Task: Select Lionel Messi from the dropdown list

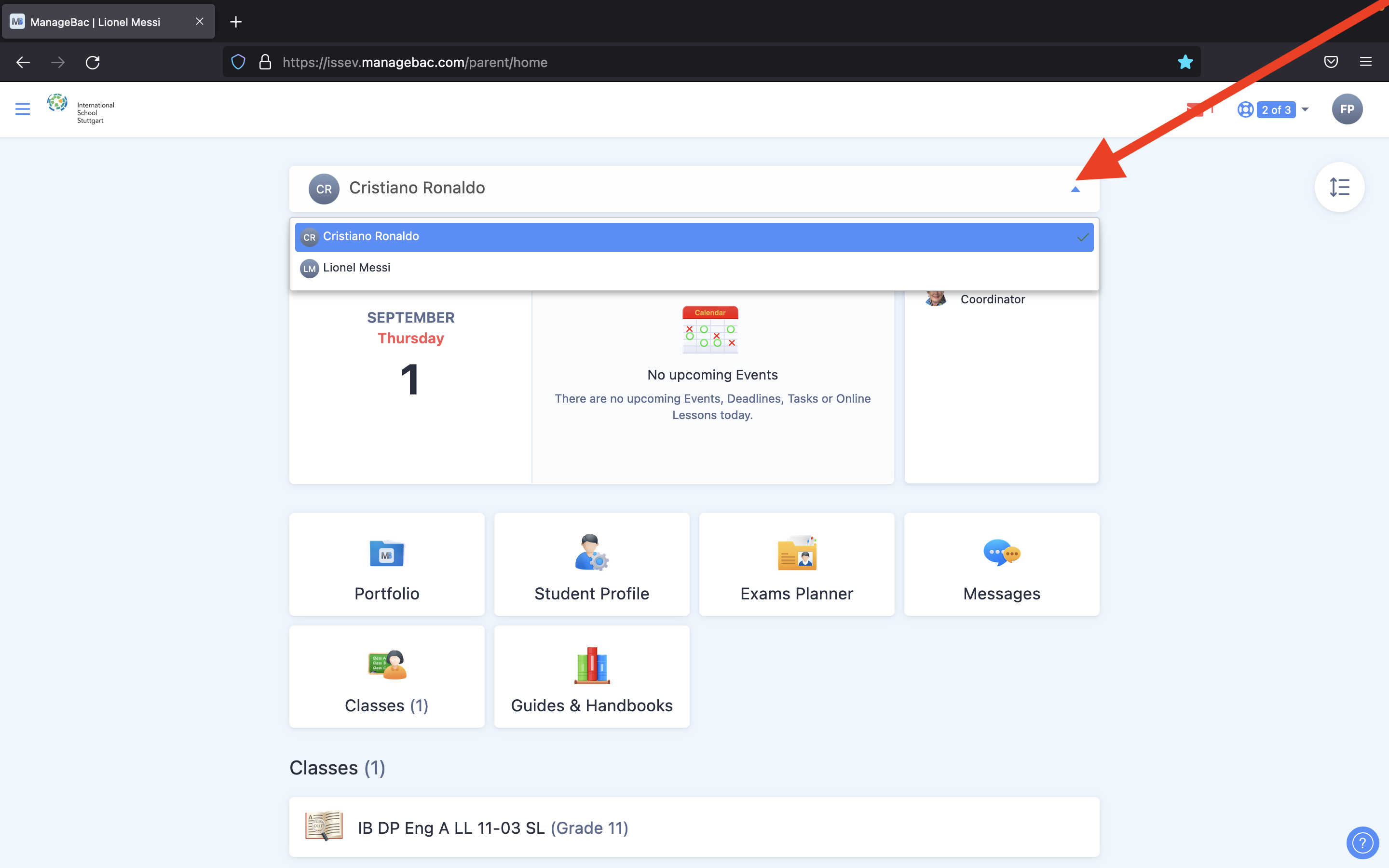Action: 694,268
